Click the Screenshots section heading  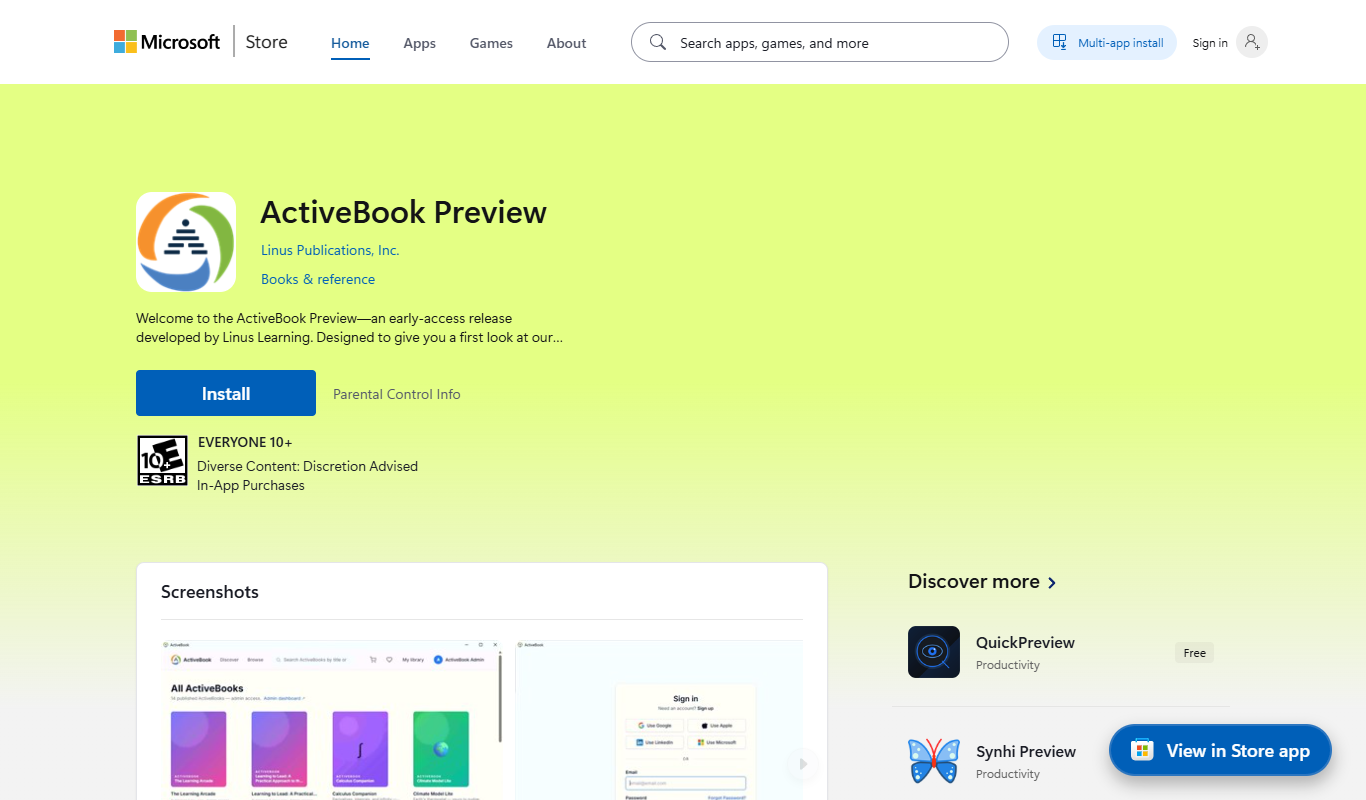pos(210,592)
